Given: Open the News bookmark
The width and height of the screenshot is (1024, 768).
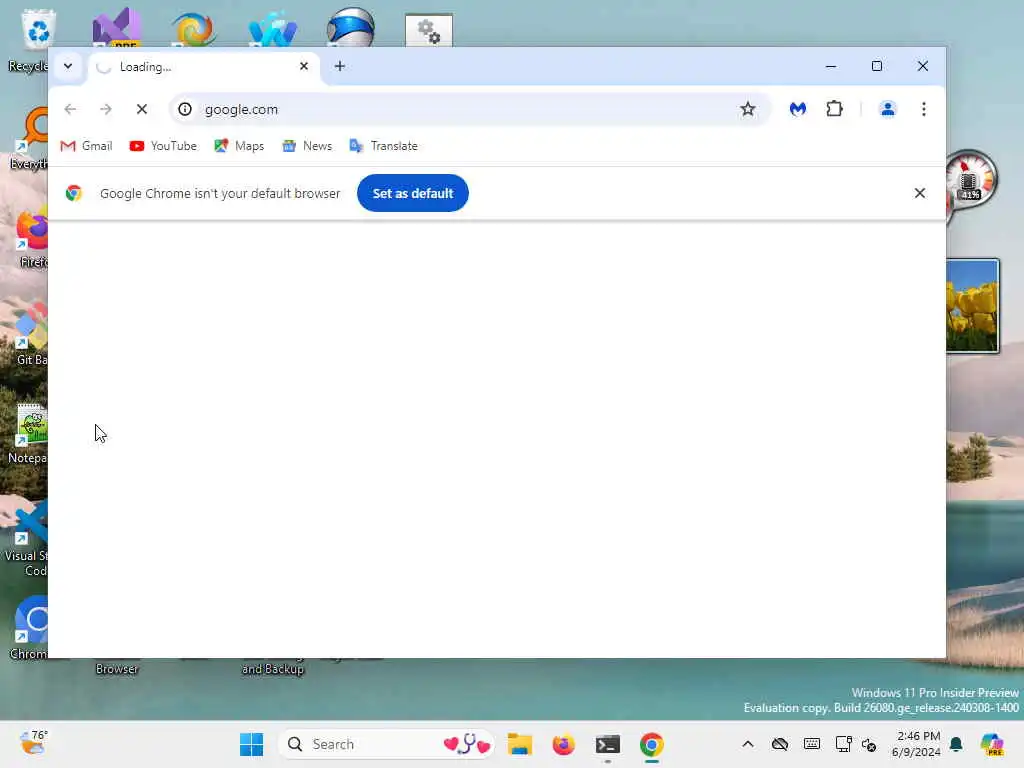Looking at the screenshot, I should coord(307,146).
